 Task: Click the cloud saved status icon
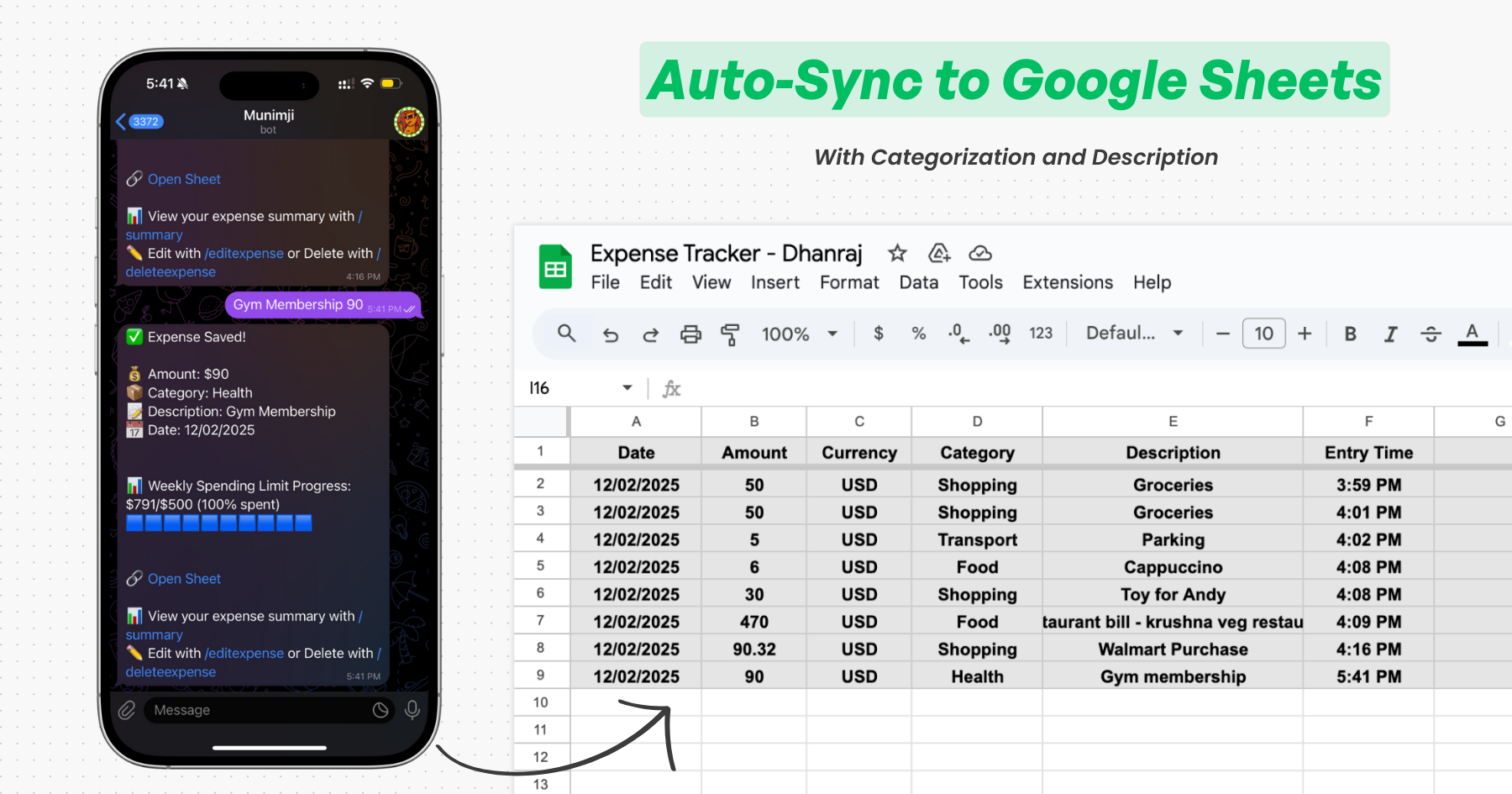coord(980,253)
